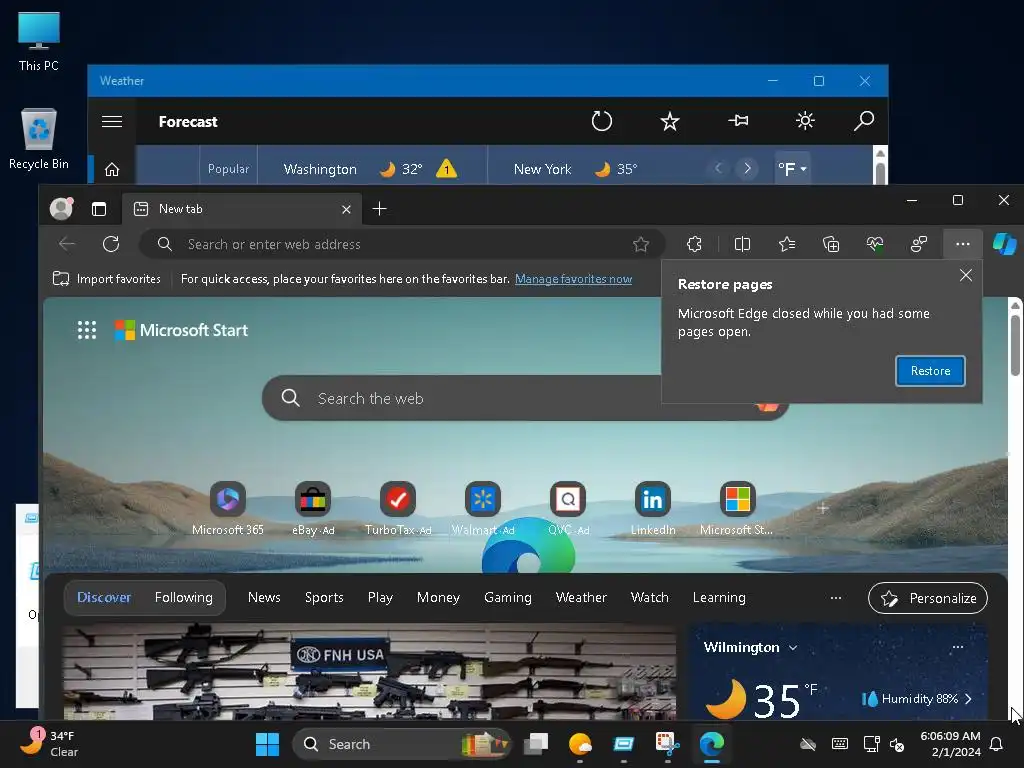Select Washington 32° forecast entry
Image resolution: width=1024 pixels, height=768 pixels.
372,169
